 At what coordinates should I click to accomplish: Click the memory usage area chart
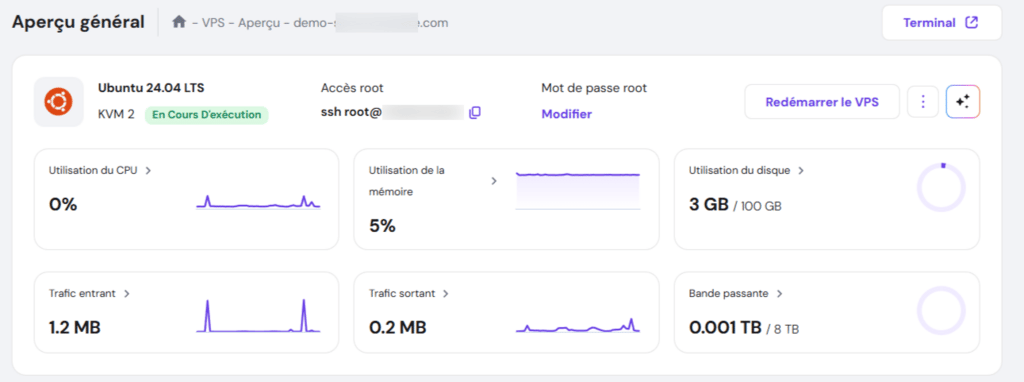[577, 191]
